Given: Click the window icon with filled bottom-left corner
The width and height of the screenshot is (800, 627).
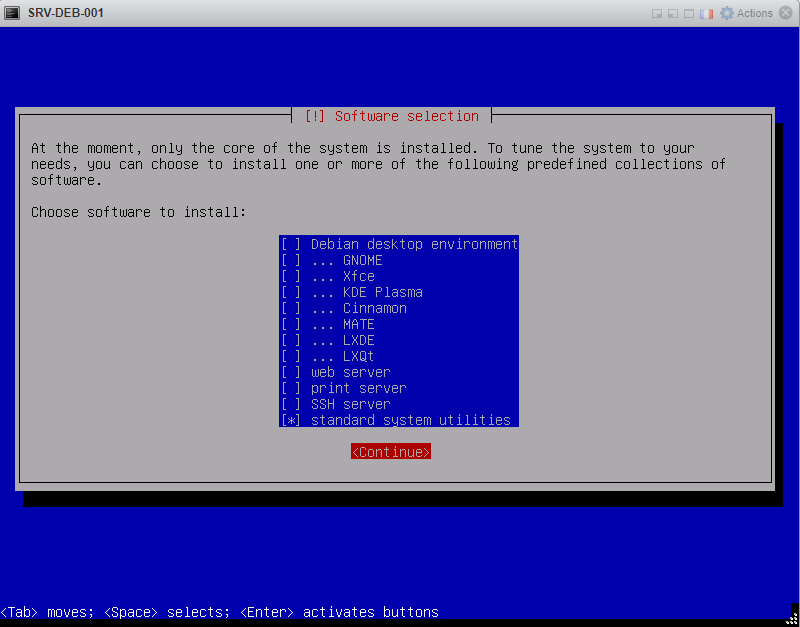Looking at the screenshot, I should [673, 14].
